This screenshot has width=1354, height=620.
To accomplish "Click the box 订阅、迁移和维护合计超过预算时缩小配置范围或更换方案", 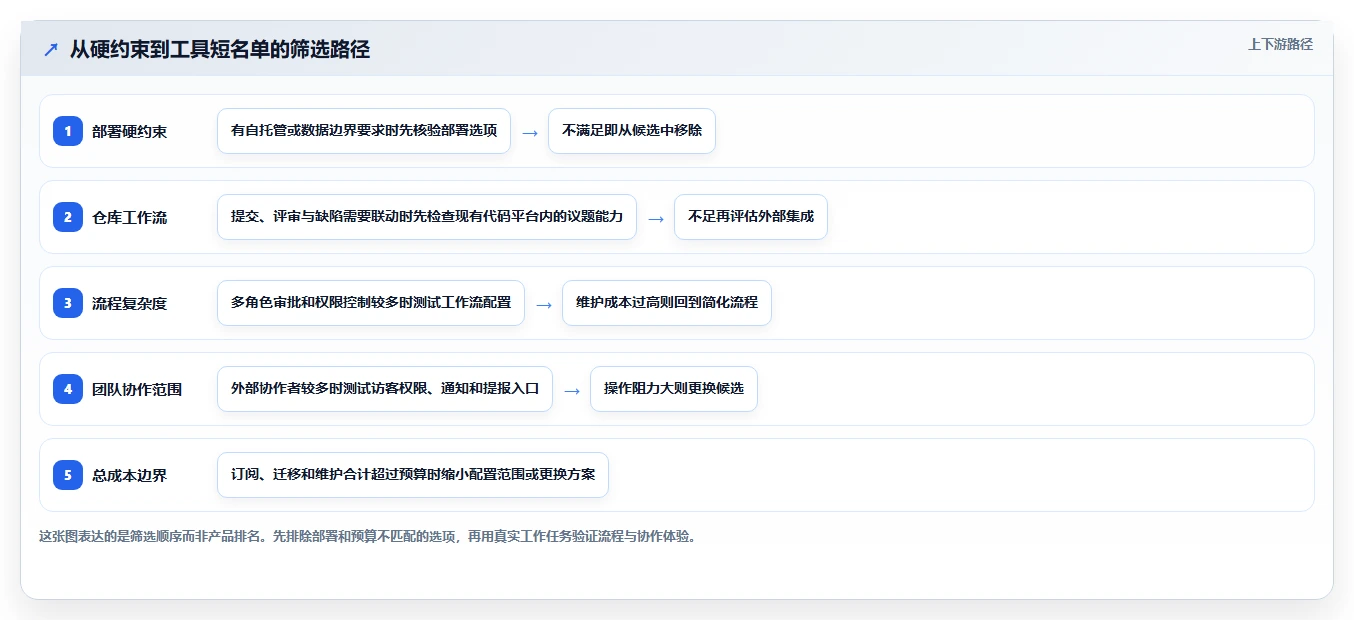I will point(413,475).
